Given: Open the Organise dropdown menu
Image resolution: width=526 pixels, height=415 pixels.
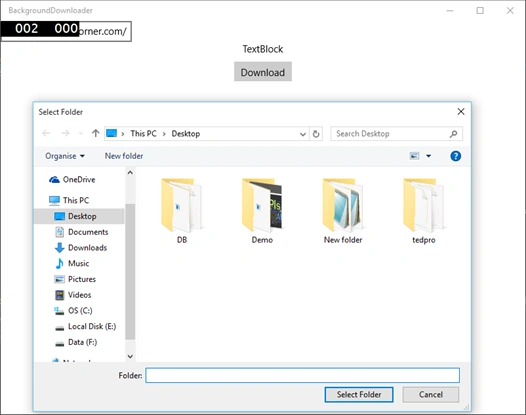Looking at the screenshot, I should 65,156.
